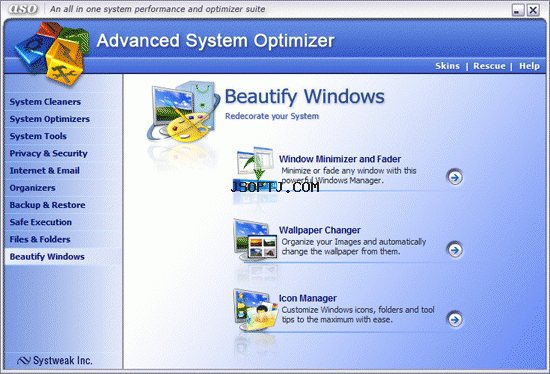Launch Wallpaper Changer with its arrow button

coord(455,250)
